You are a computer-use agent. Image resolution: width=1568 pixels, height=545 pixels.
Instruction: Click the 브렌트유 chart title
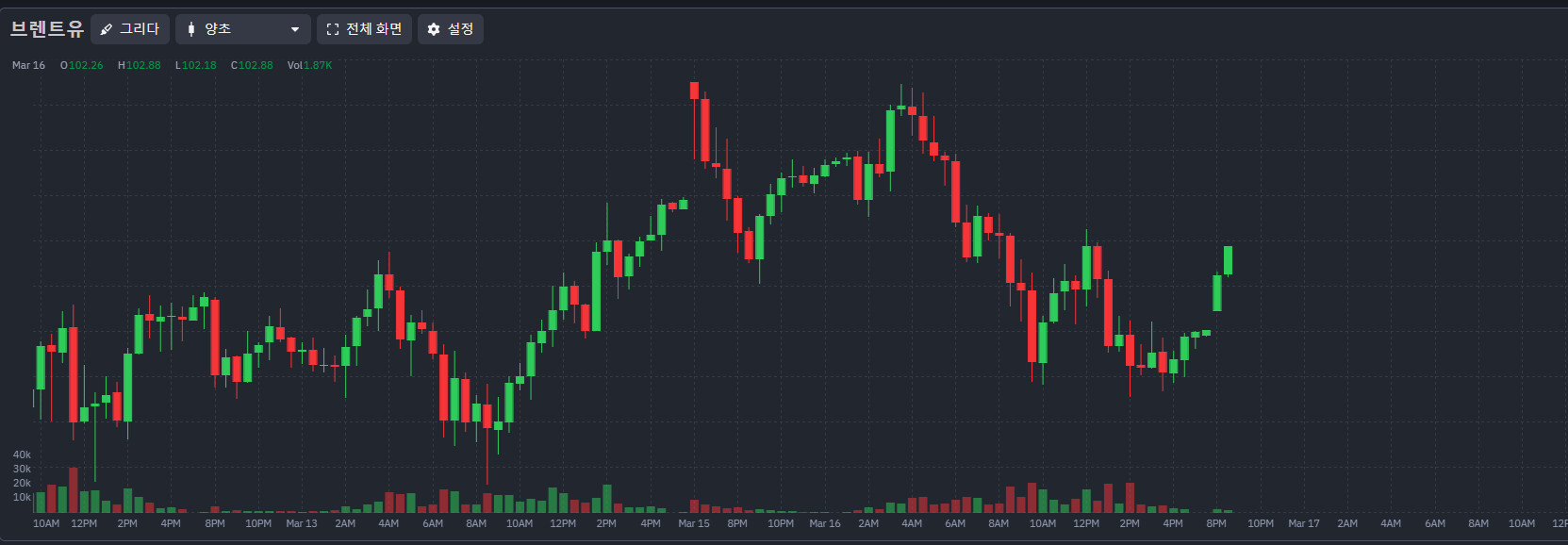pyautogui.click(x=47, y=29)
